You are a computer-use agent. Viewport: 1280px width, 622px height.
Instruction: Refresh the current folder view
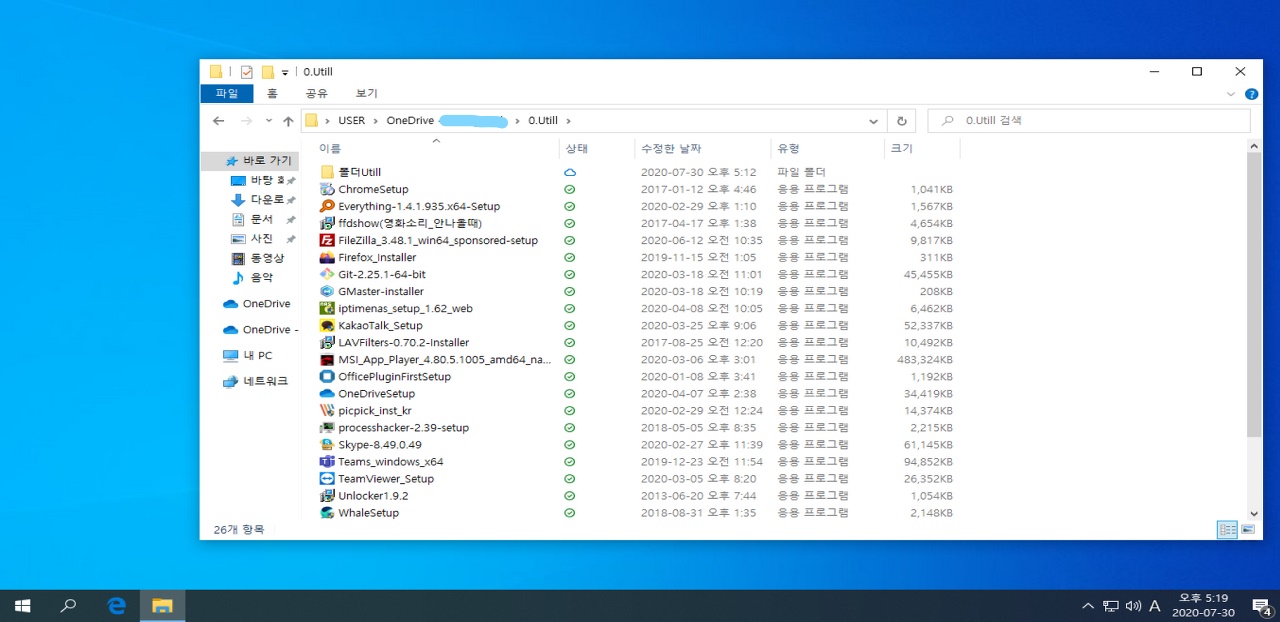point(901,121)
